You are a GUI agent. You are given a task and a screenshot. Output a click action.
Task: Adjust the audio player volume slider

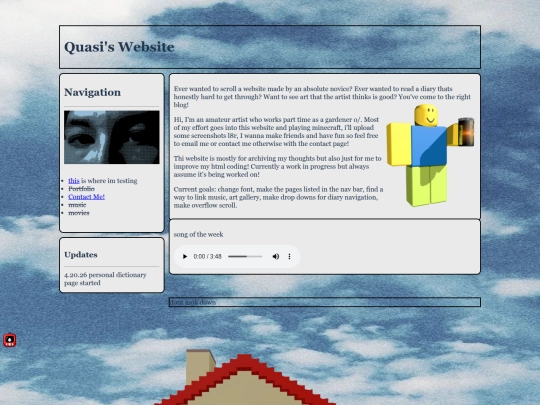(245, 257)
